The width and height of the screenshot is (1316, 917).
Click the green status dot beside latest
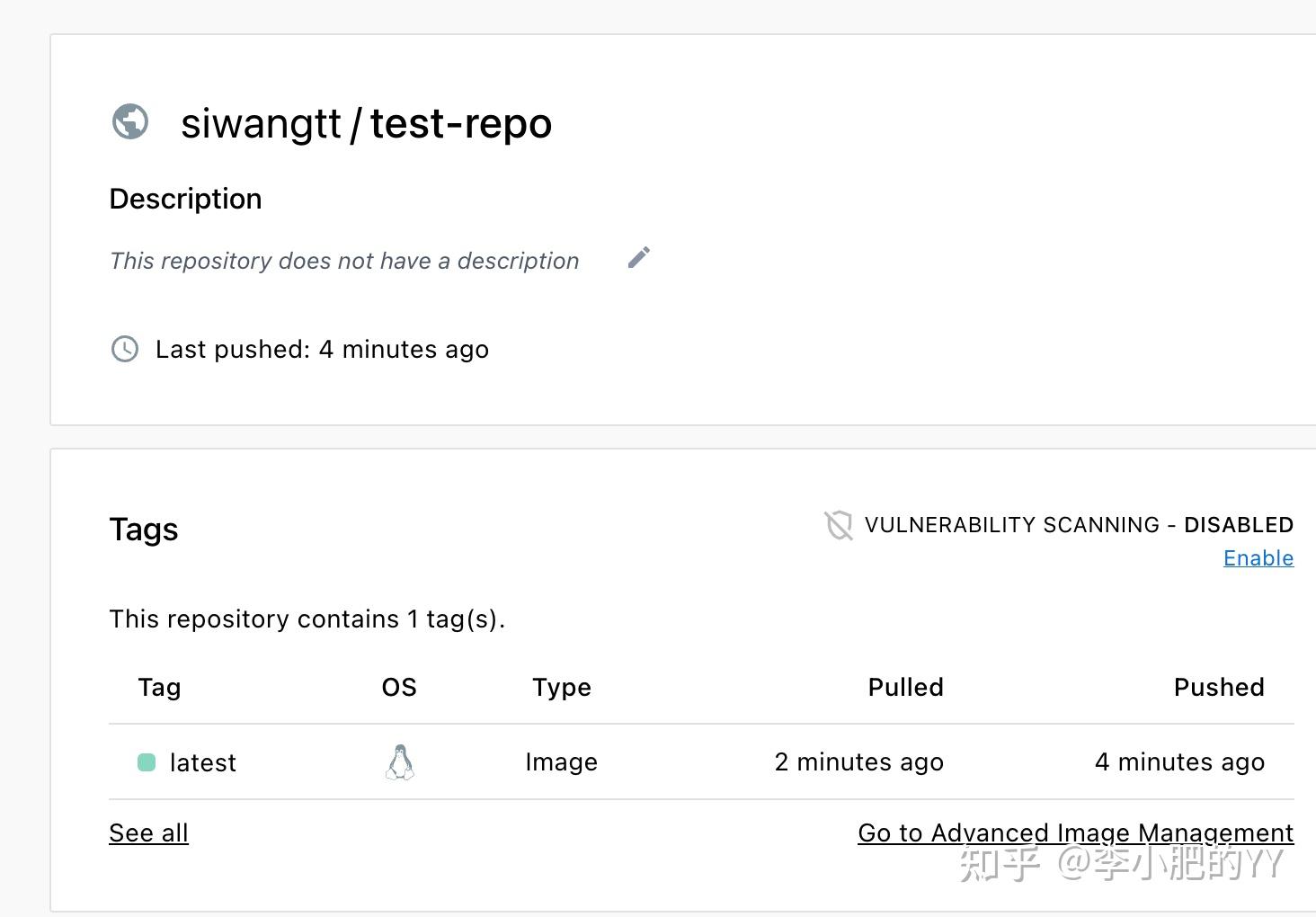coord(147,762)
